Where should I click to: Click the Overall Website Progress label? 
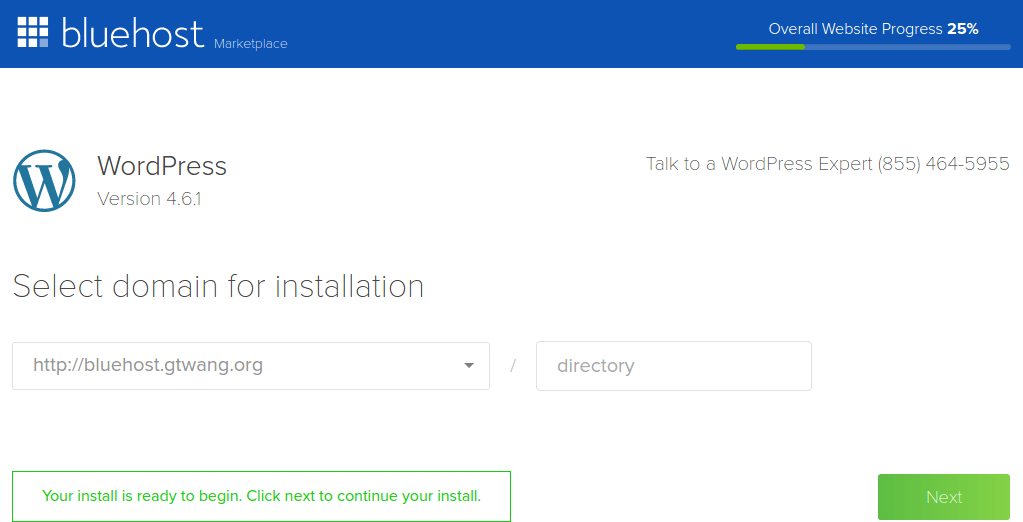pos(855,29)
